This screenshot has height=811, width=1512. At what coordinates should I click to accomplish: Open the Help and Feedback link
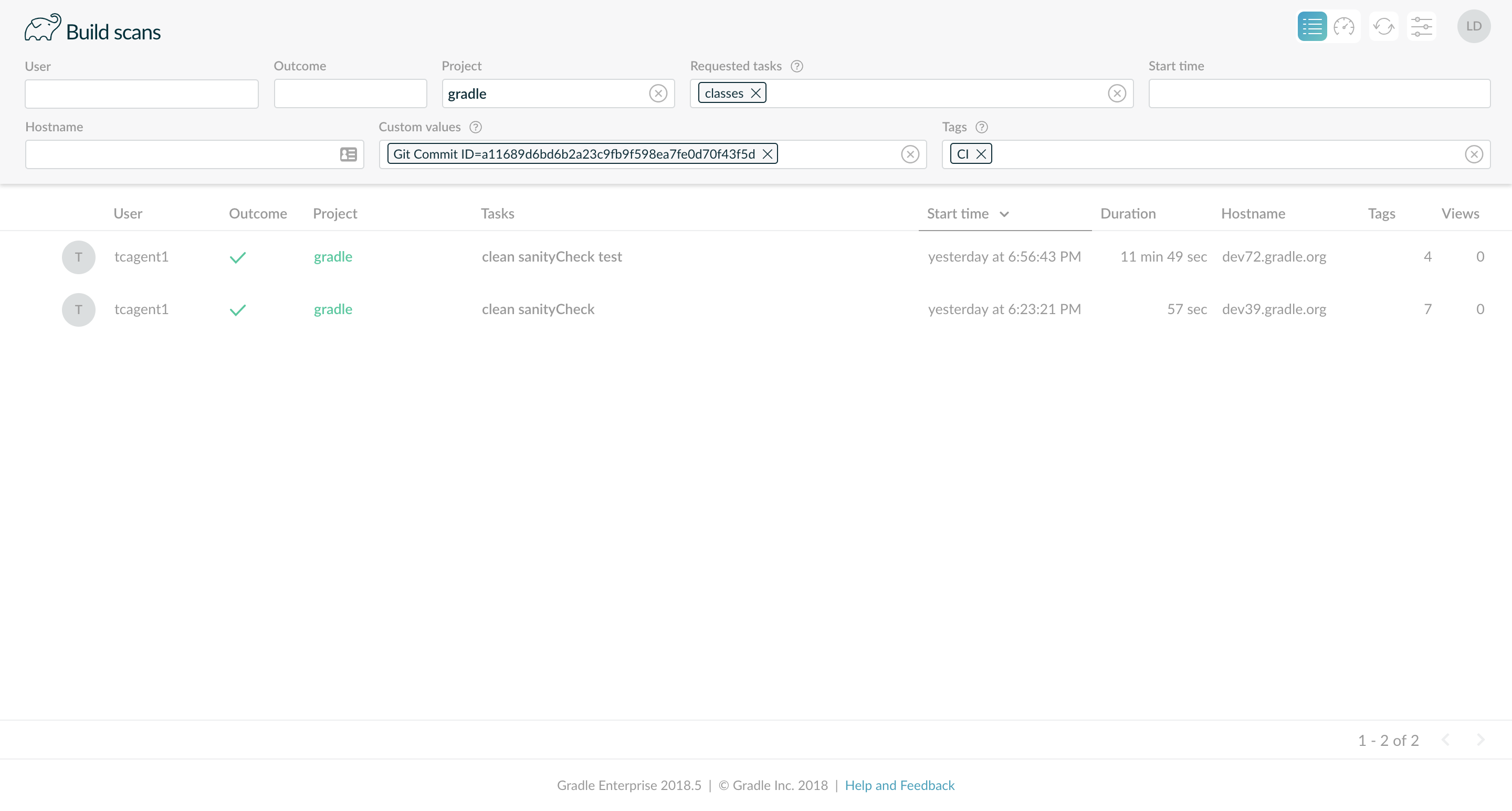(899, 785)
